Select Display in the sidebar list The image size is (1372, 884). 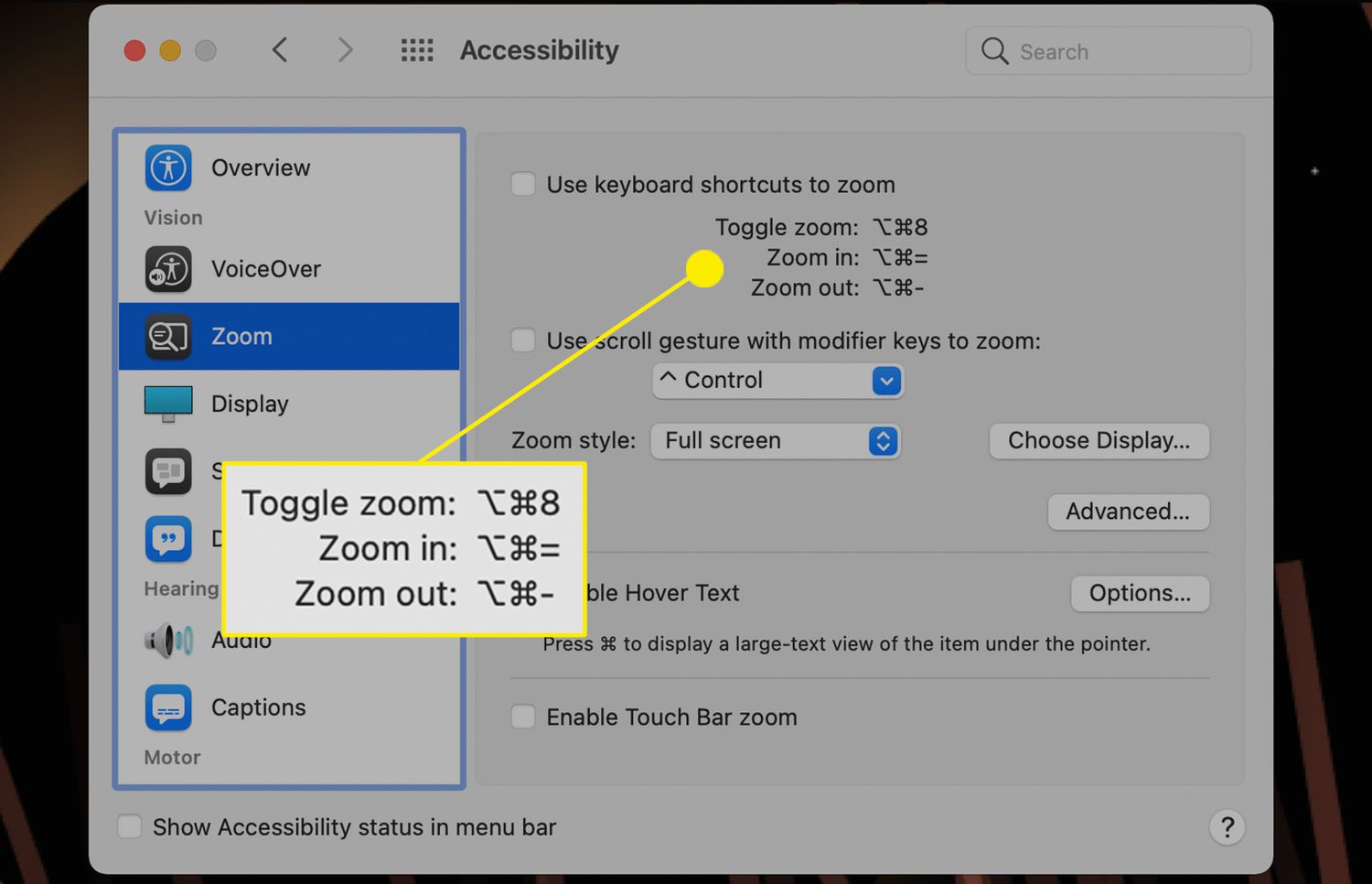tap(289, 404)
